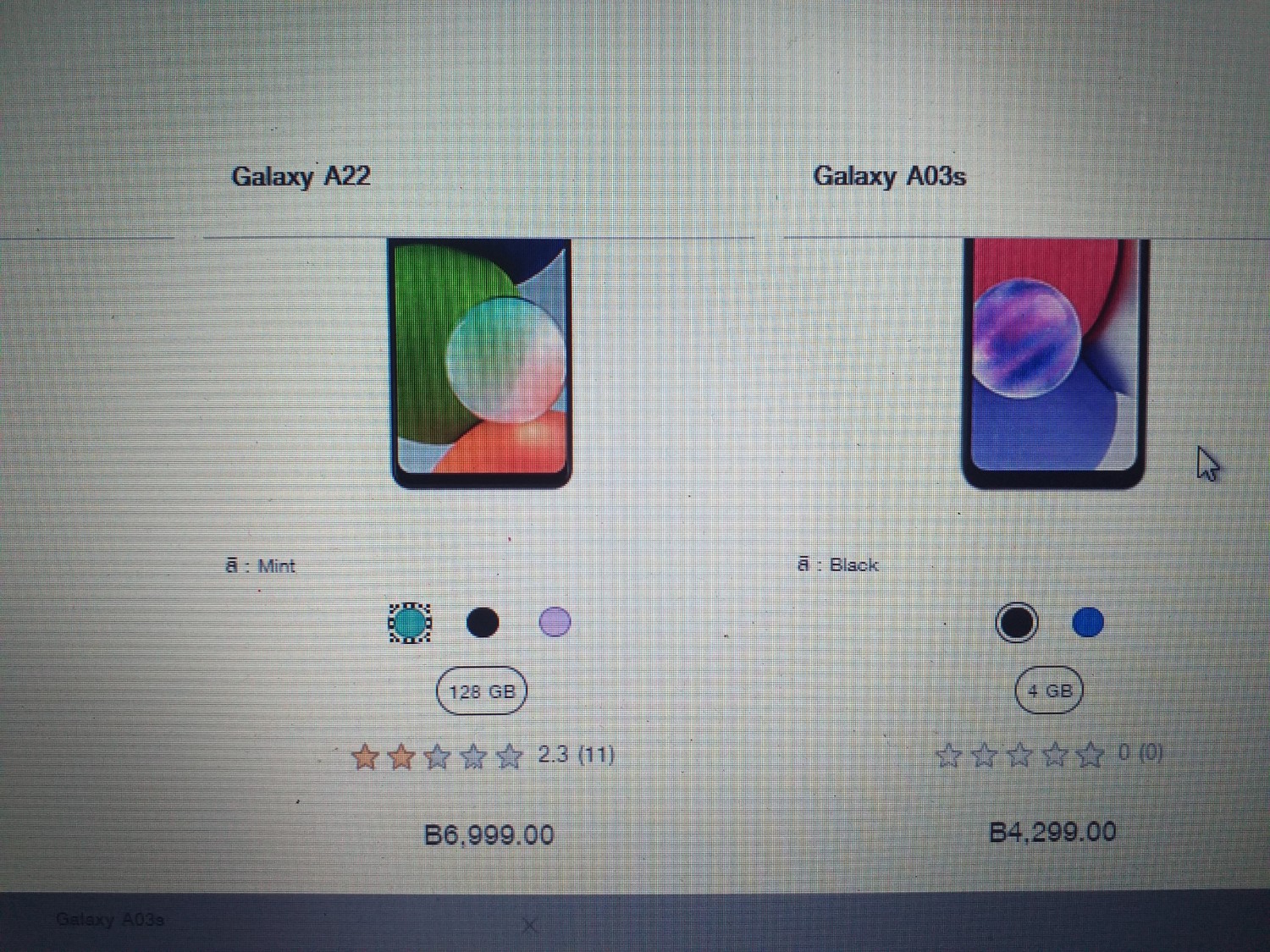Click the fifth rating star of Galaxy A22
Image resolution: width=1270 pixels, height=952 pixels.
click(510, 756)
